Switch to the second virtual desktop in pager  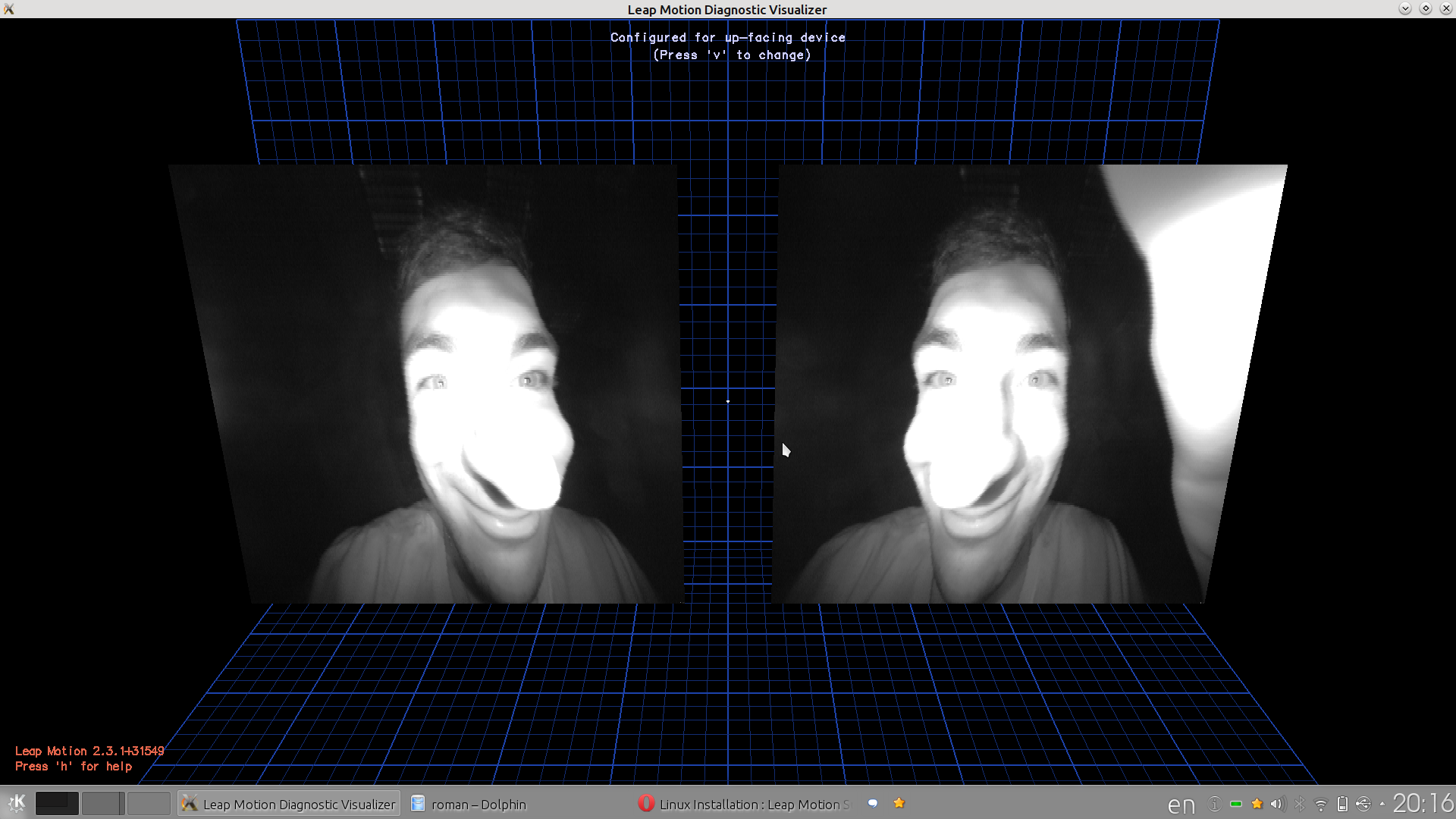(x=102, y=803)
